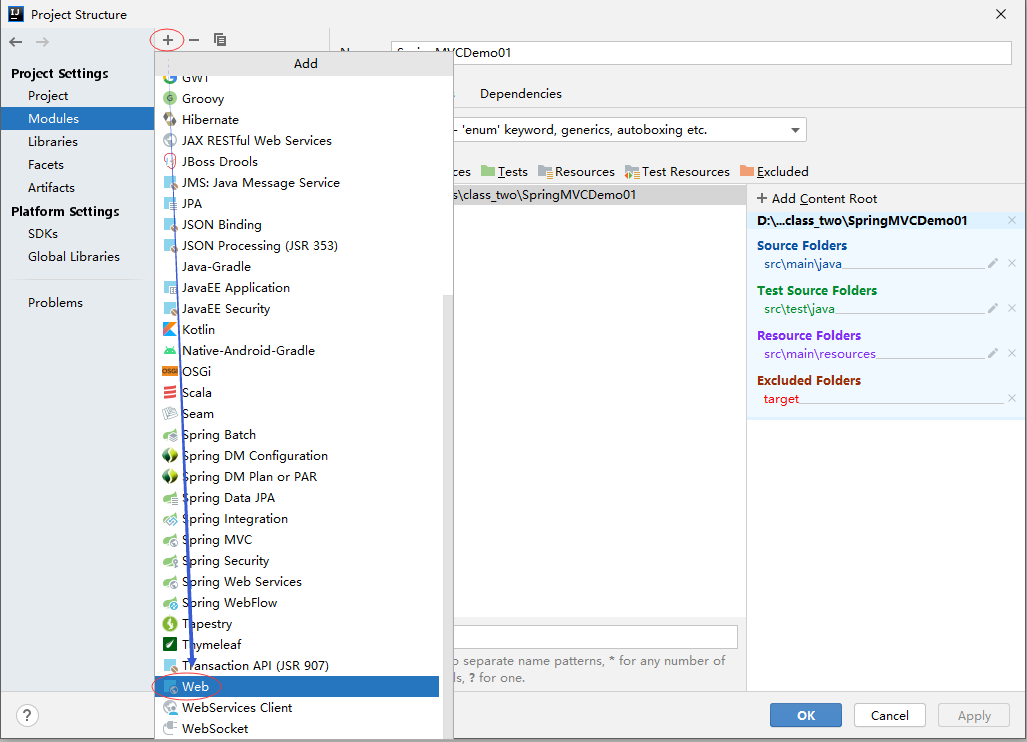Click the exclude files pattern field
1027x742 pixels.
(x=595, y=637)
